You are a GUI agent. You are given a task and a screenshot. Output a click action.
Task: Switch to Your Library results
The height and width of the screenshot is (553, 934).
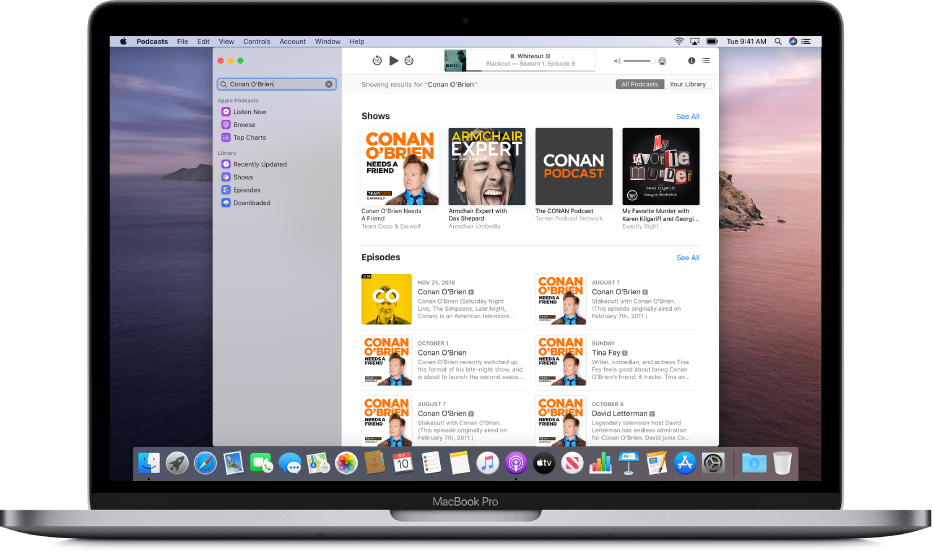point(687,84)
